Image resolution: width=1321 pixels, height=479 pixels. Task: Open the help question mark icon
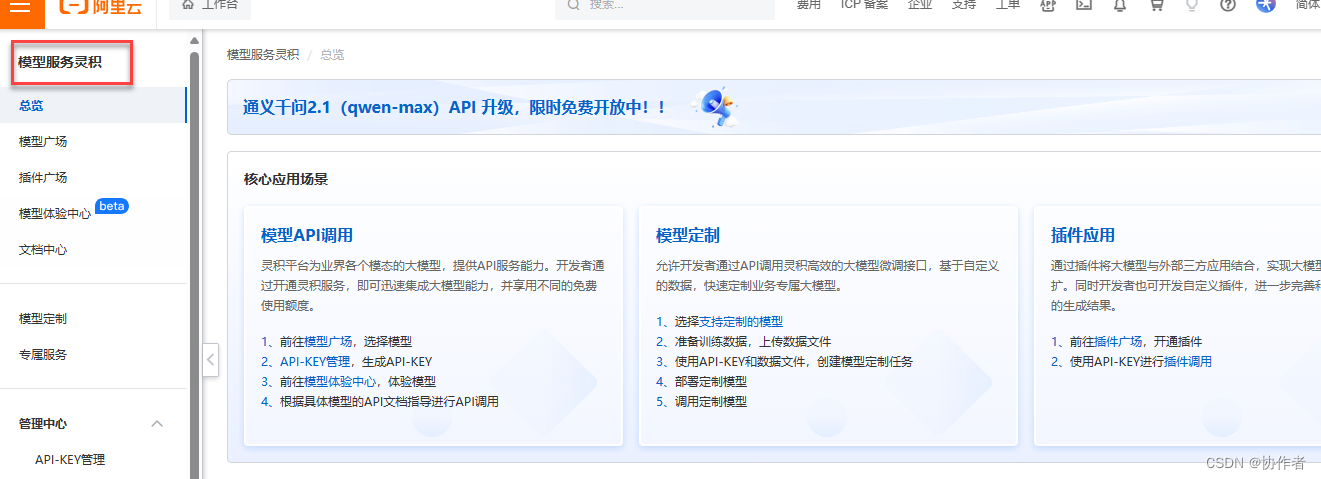pyautogui.click(x=1228, y=5)
